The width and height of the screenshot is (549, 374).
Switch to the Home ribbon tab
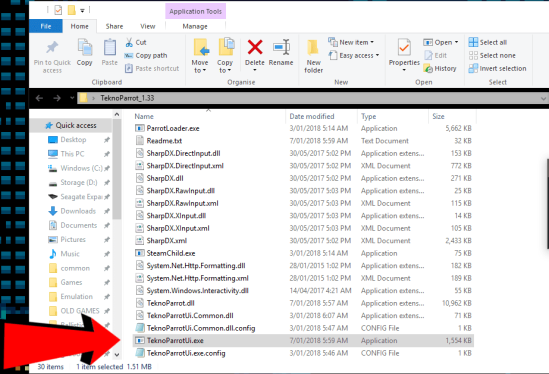(x=79, y=26)
